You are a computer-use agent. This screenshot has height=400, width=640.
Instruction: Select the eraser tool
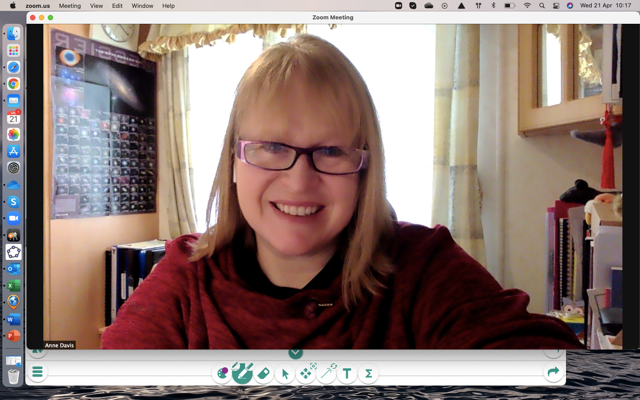tap(264, 373)
